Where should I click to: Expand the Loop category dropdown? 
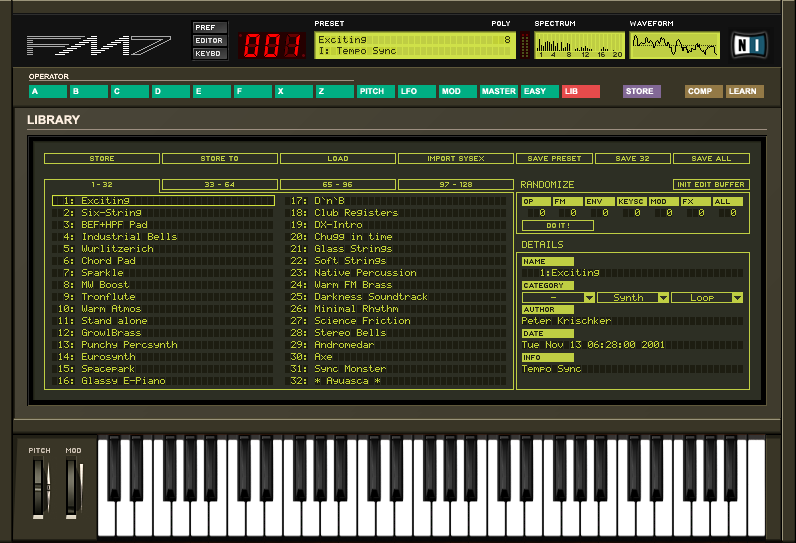click(x=737, y=298)
